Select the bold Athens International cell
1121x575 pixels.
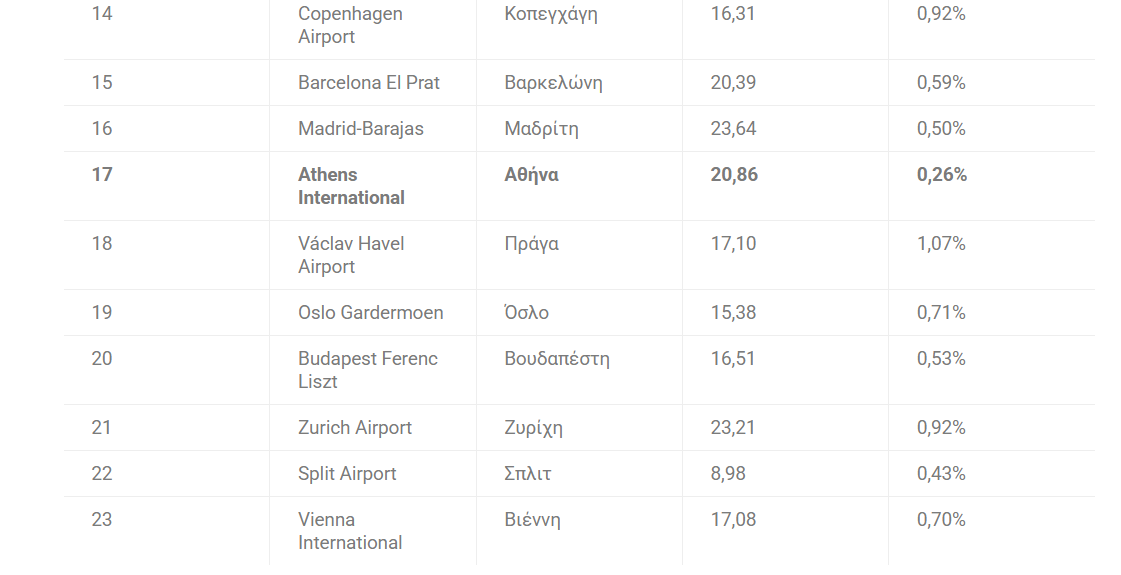(351, 186)
